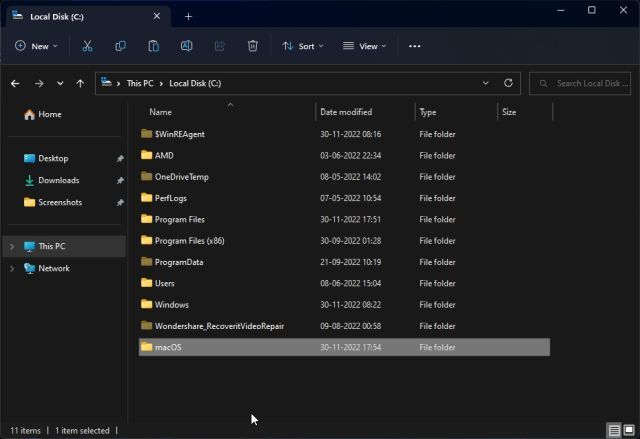The image size is (640, 439).
Task: Maximize the File Explorer window
Action: click(x=592, y=10)
